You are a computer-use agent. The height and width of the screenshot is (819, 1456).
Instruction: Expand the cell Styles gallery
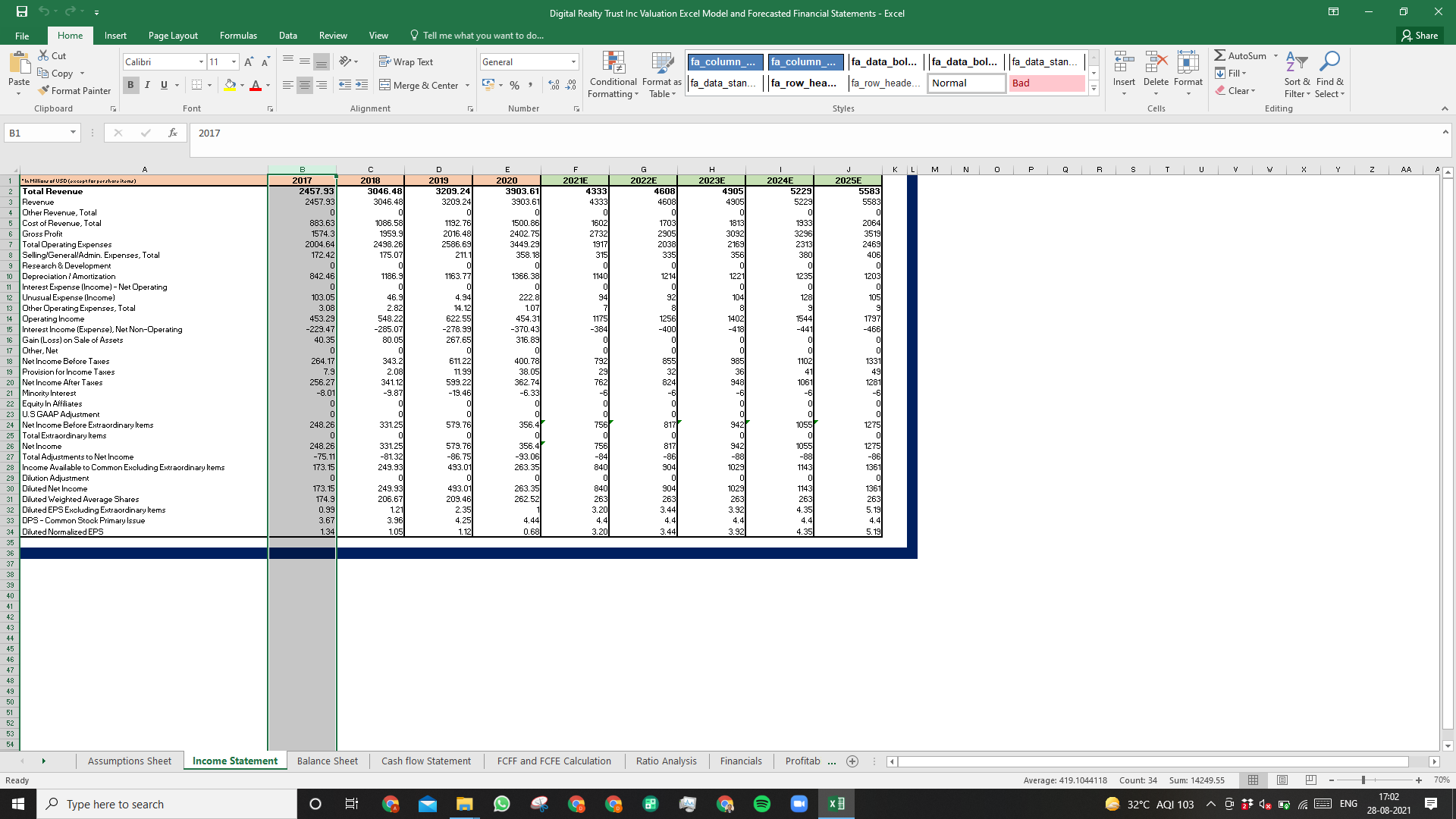coord(1094,89)
